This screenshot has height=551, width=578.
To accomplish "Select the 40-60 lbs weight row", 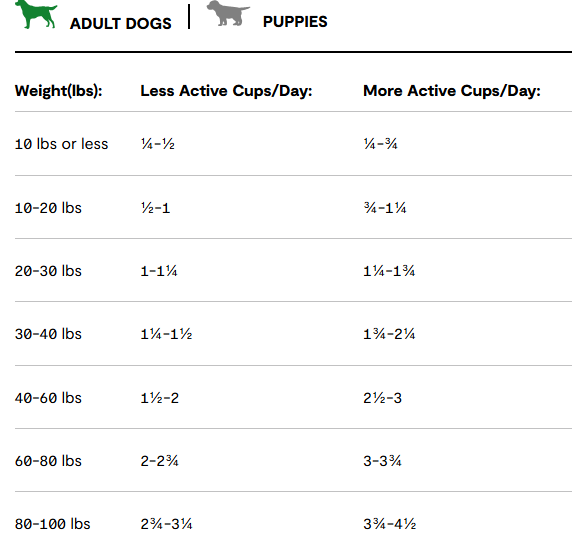I will point(293,398).
